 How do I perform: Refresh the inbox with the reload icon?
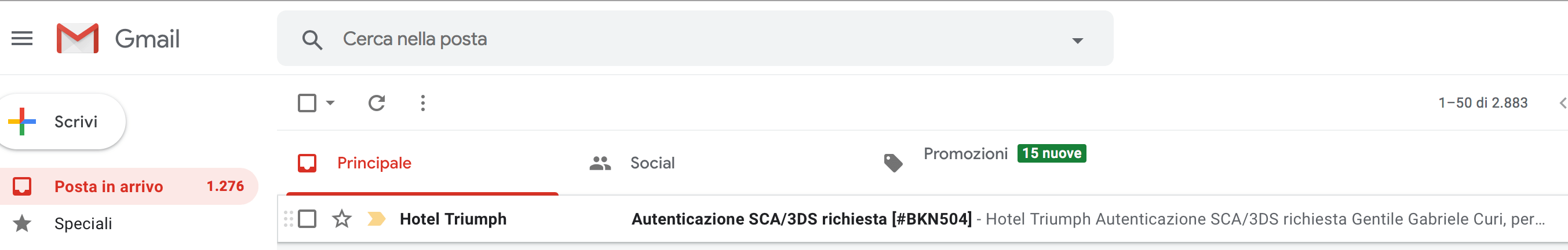click(376, 103)
